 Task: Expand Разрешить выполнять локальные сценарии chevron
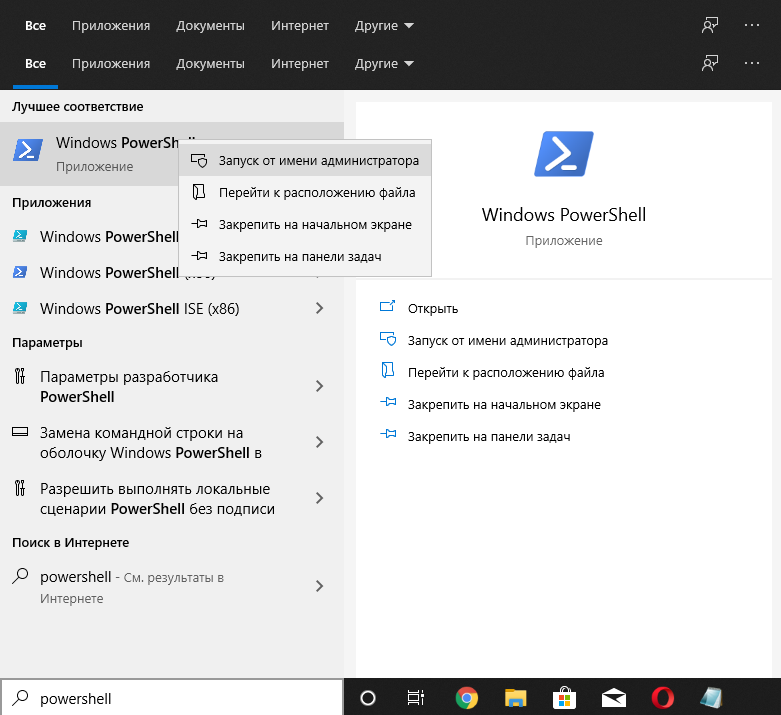coord(320,498)
